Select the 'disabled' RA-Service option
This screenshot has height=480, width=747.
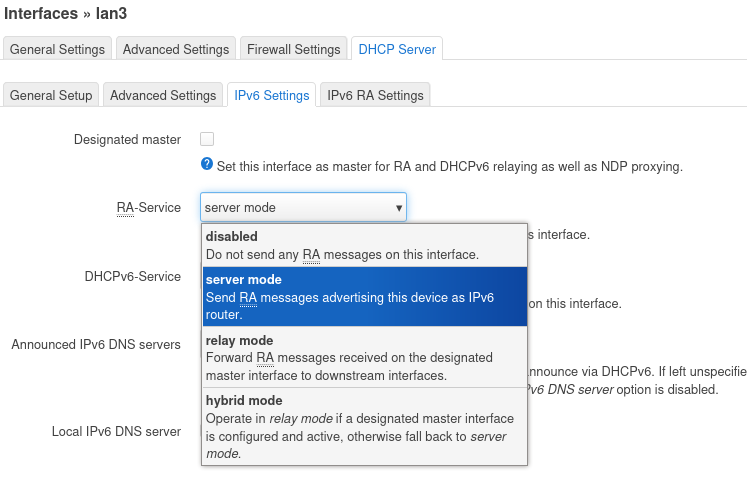point(365,245)
